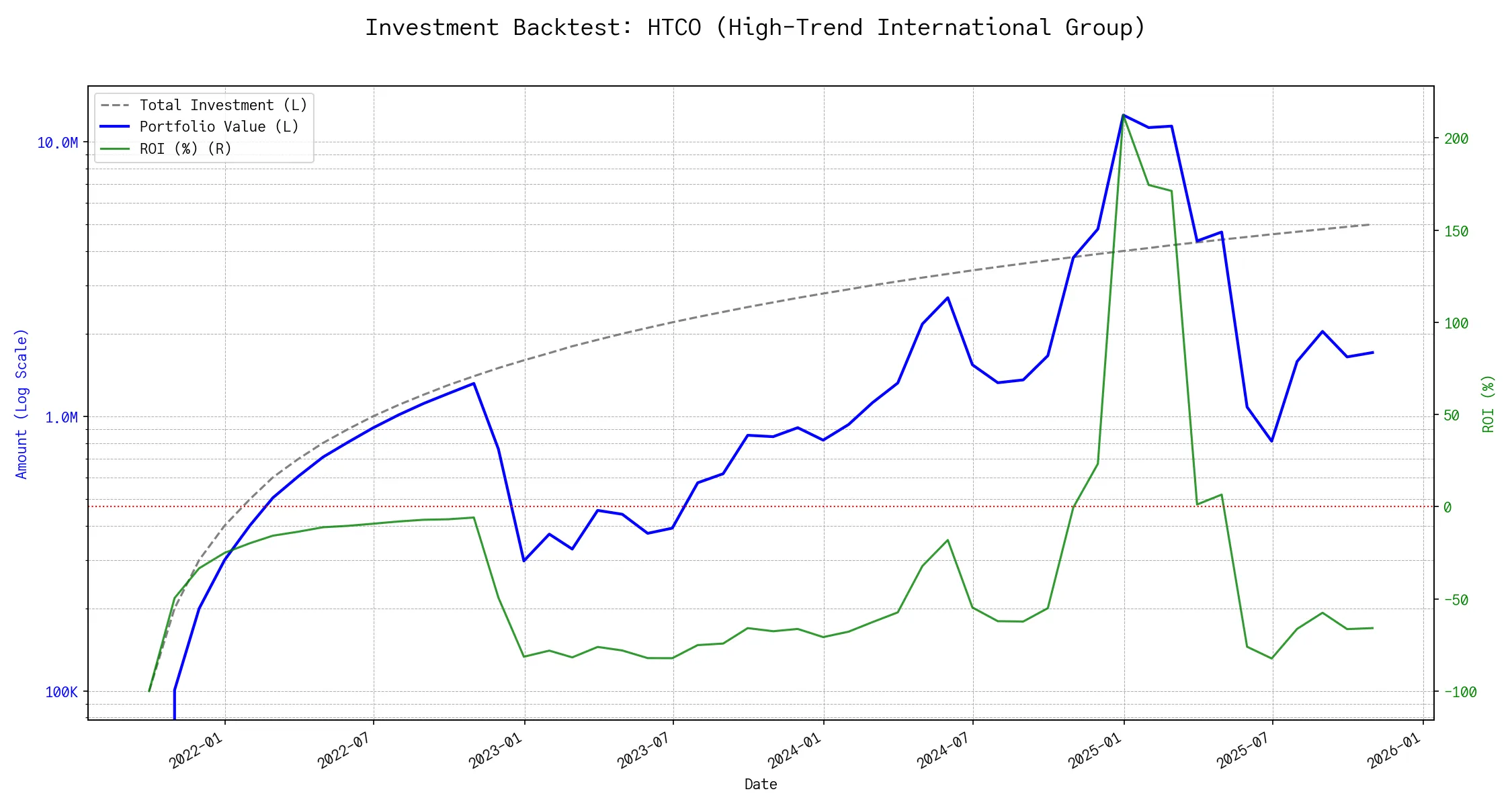The image size is (1512, 806).
Task: Click the 2022-01 date tick label
Action: tap(196, 751)
